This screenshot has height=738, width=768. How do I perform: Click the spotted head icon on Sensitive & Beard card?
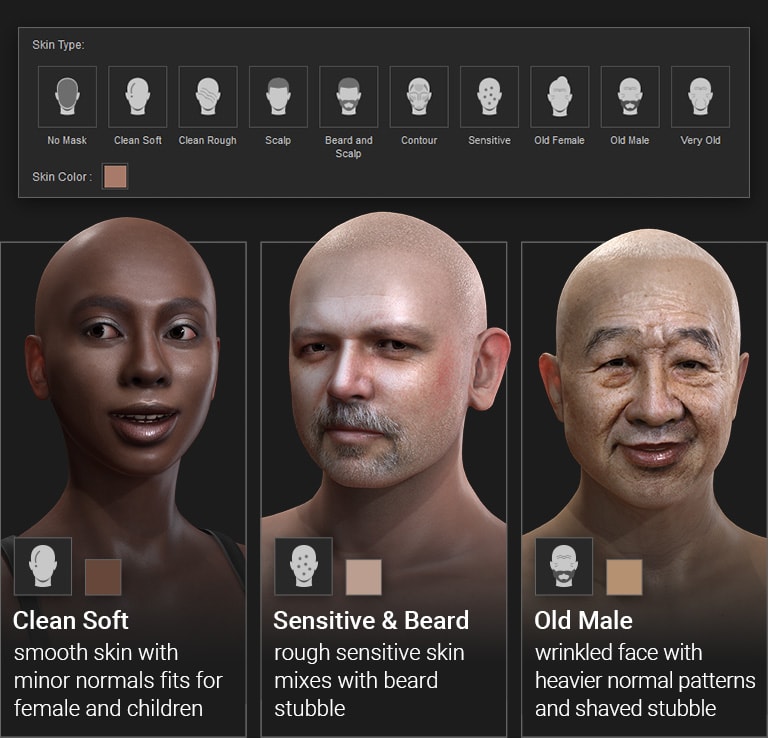(304, 567)
